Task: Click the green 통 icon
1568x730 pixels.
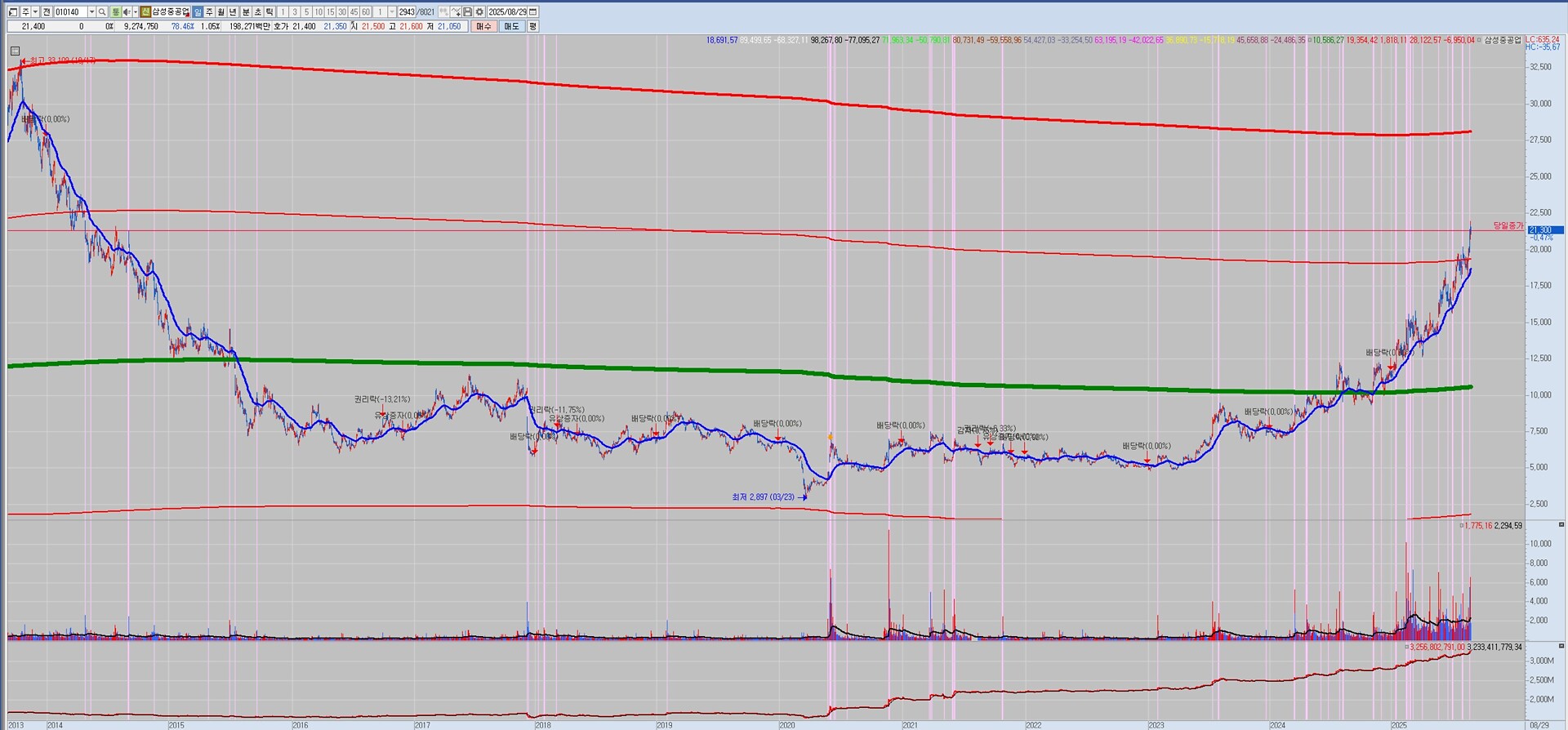Action: tap(114, 12)
